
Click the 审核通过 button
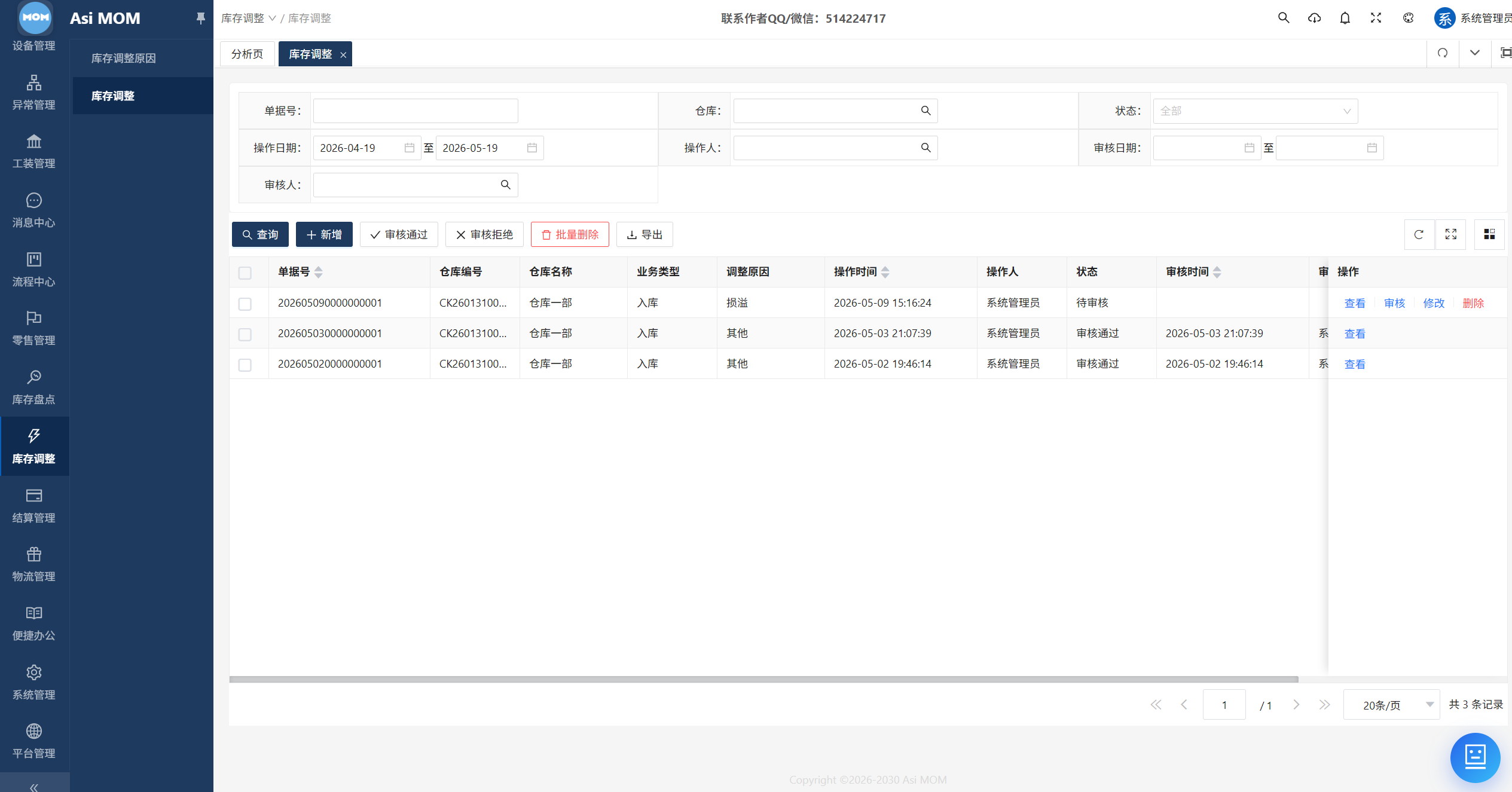(399, 234)
